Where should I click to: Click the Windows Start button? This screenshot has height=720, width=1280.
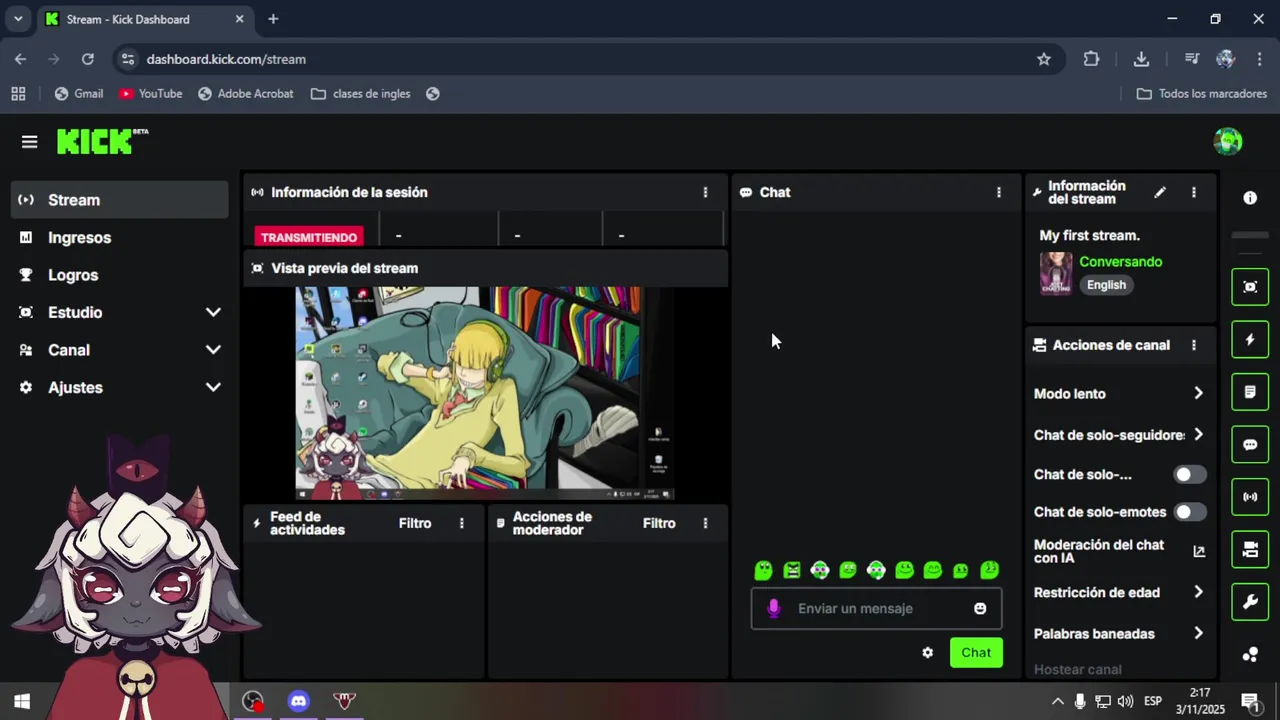point(22,701)
